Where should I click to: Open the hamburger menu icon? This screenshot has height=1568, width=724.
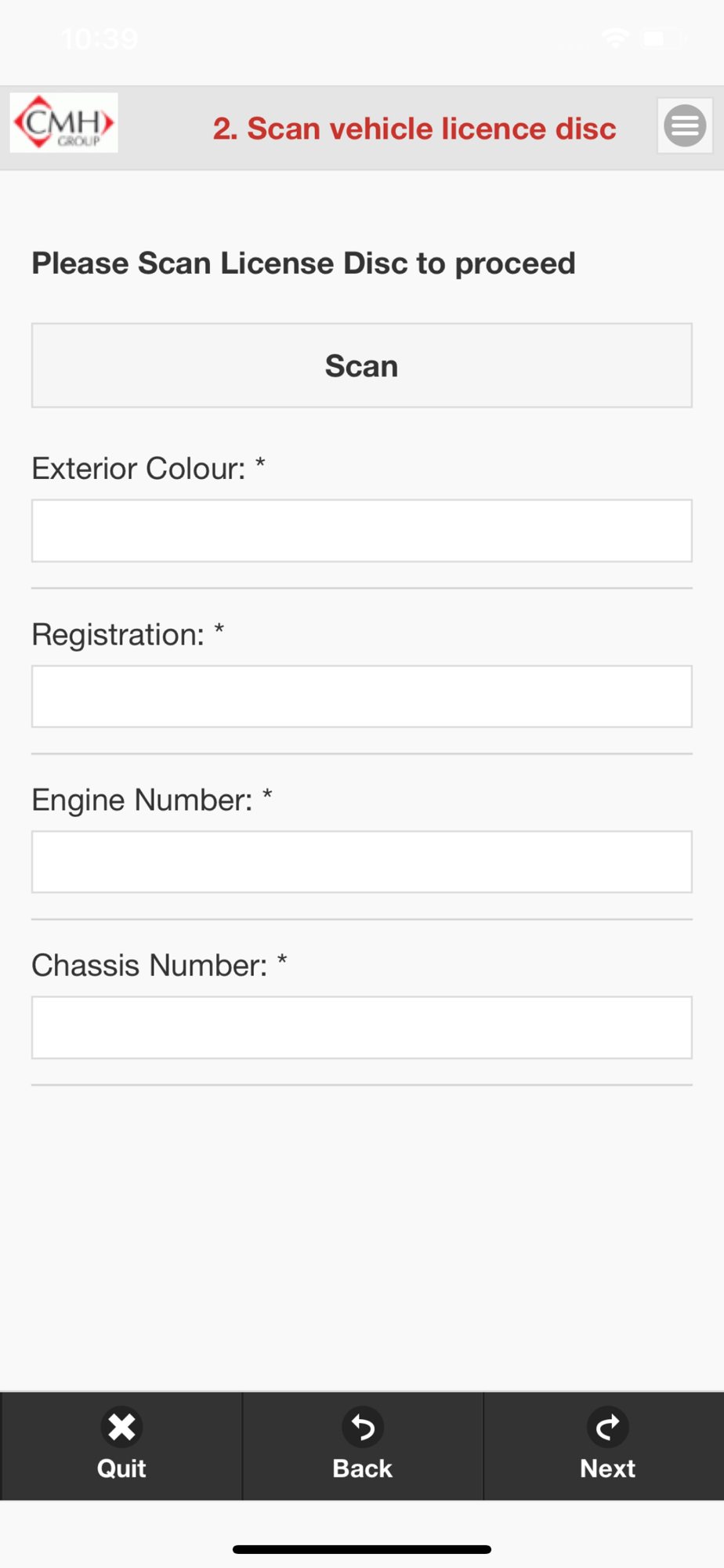(x=685, y=125)
